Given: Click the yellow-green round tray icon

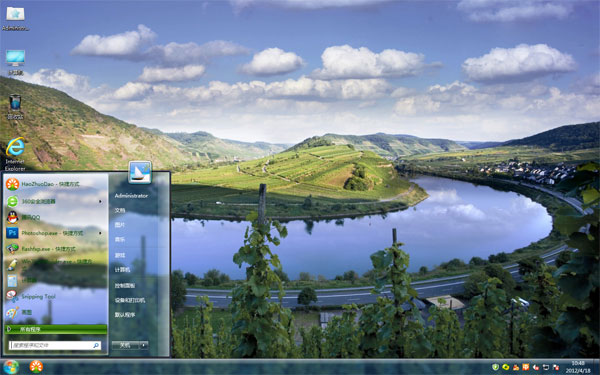Looking at the screenshot, I should click(x=505, y=367).
